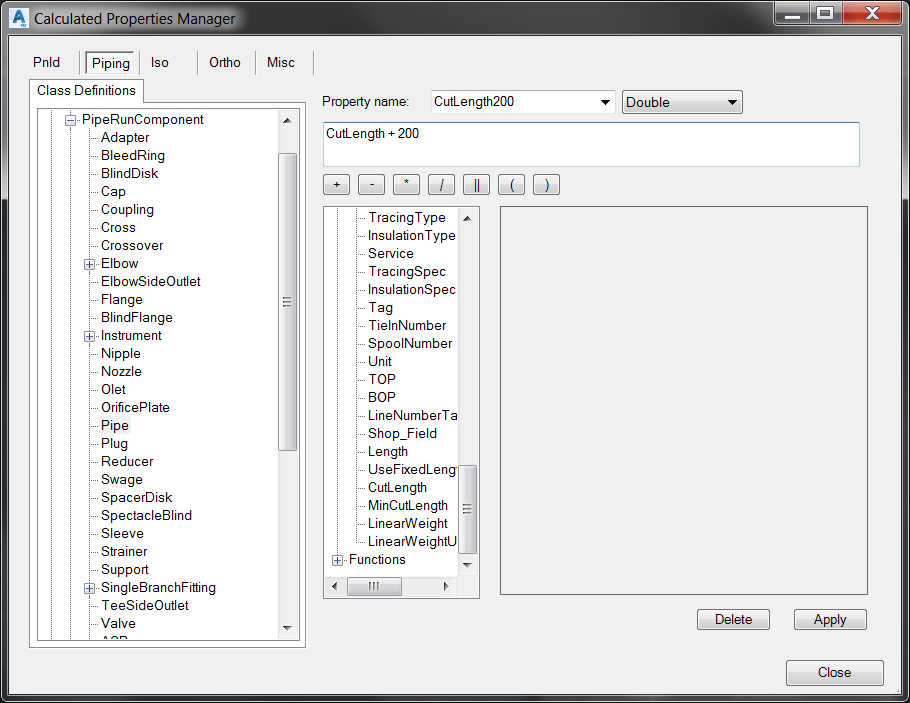Image resolution: width=910 pixels, height=703 pixels.
Task: Expand the Elbow class node
Action: click(89, 263)
